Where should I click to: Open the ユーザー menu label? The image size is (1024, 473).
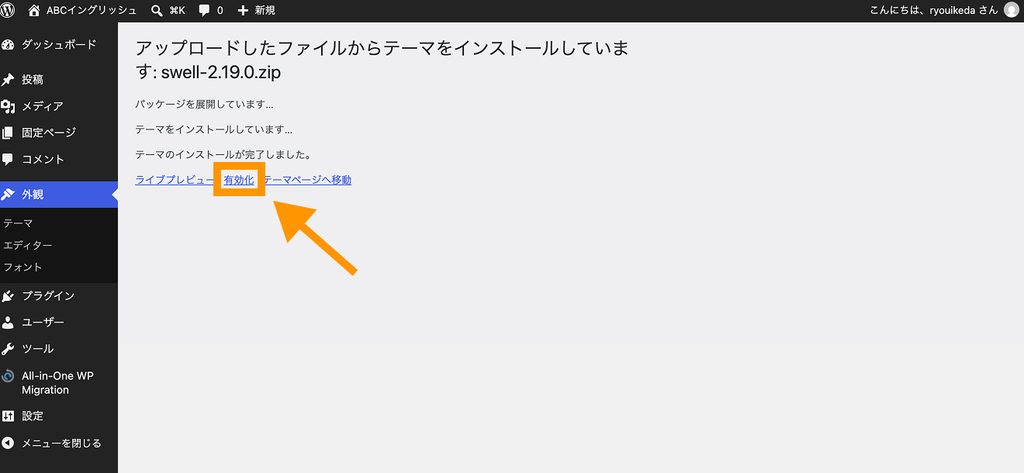click(43, 323)
